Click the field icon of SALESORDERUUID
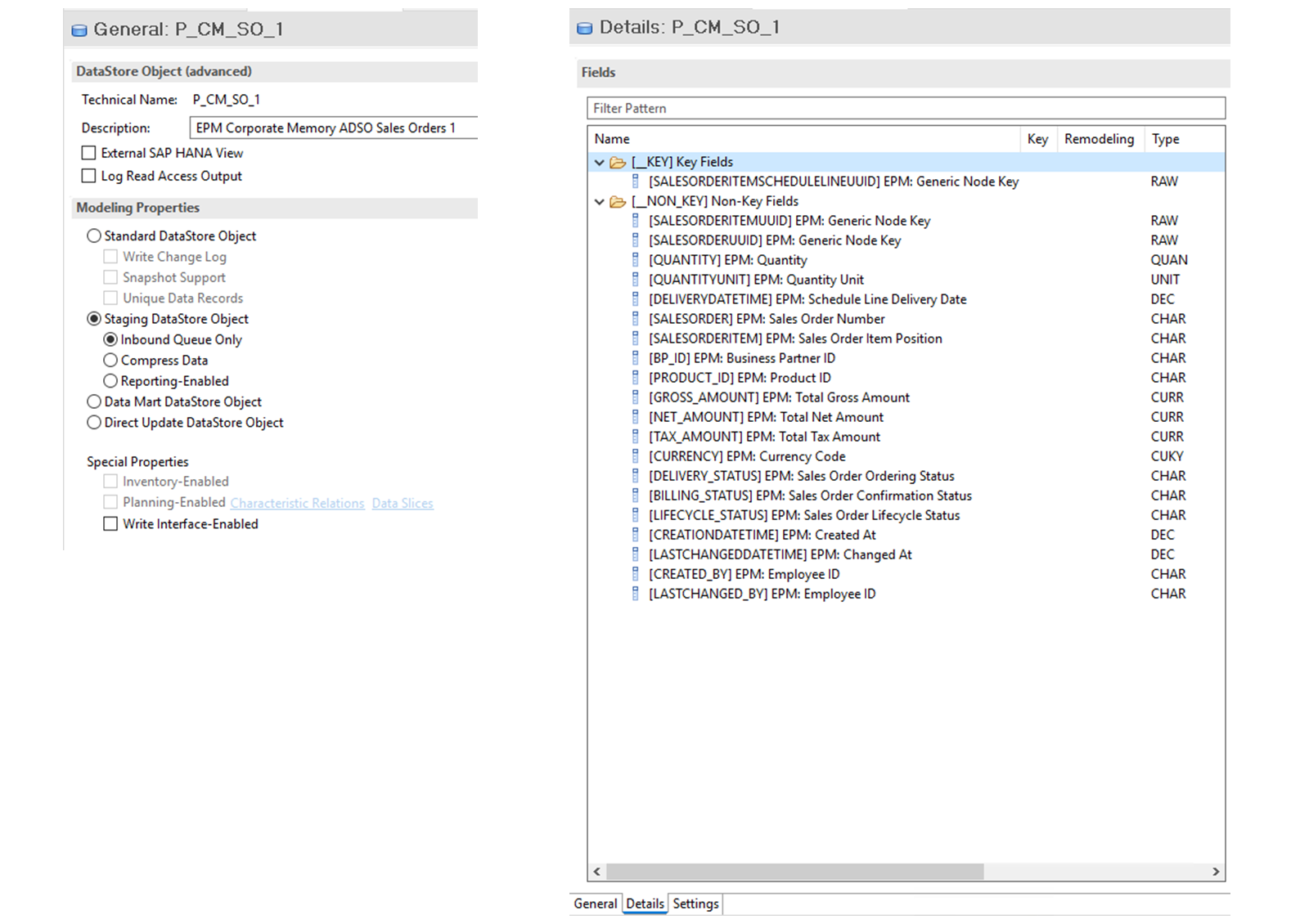 (636, 240)
